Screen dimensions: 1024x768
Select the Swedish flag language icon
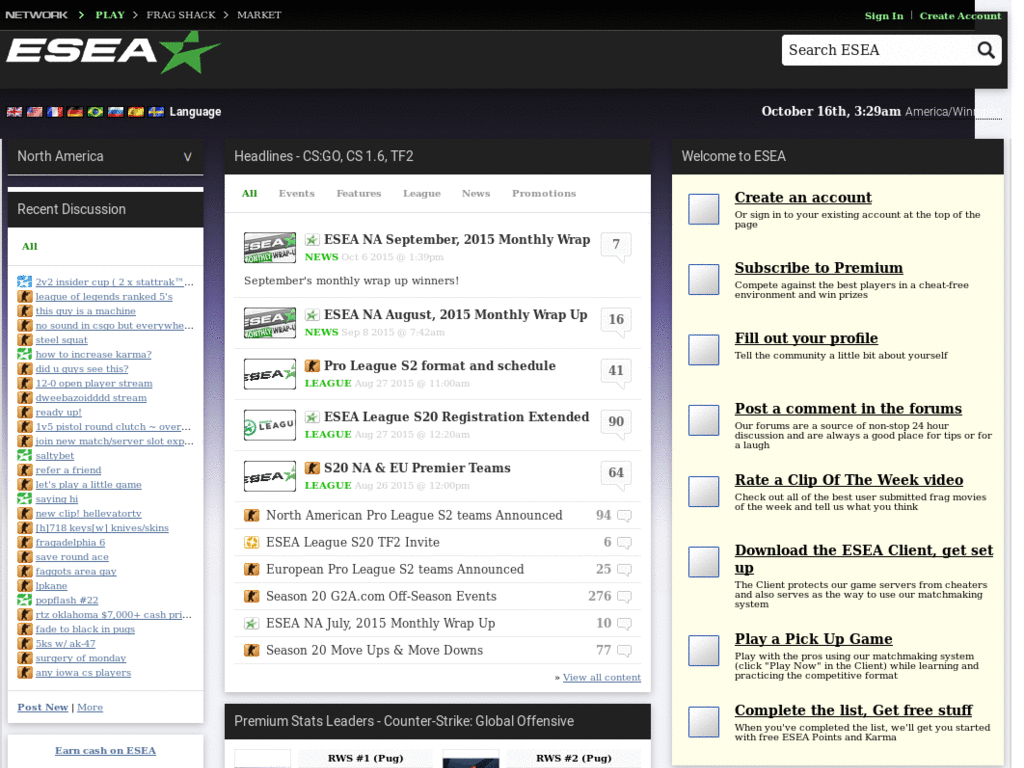pos(156,112)
